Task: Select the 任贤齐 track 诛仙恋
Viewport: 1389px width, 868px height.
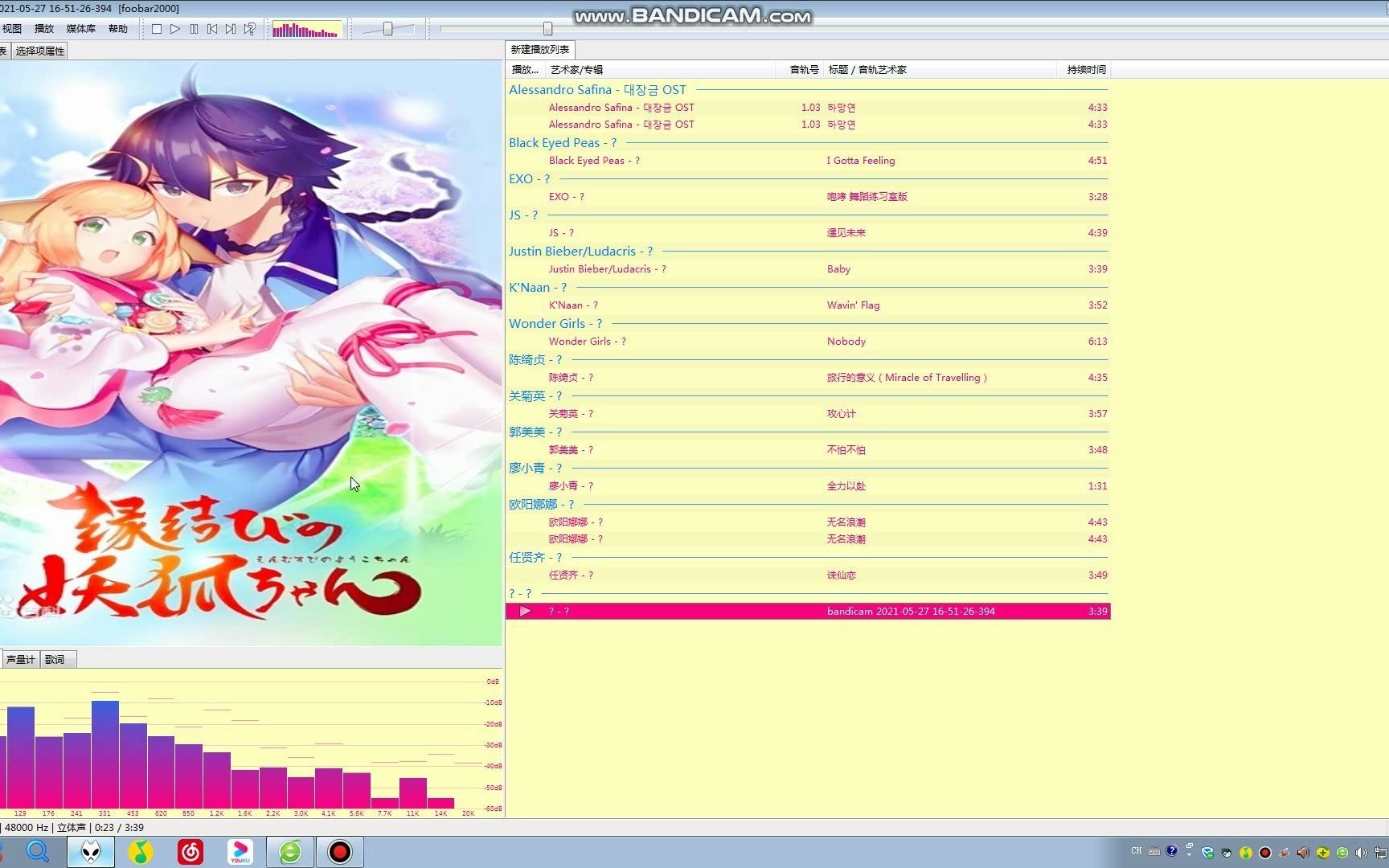Action: 808,575
